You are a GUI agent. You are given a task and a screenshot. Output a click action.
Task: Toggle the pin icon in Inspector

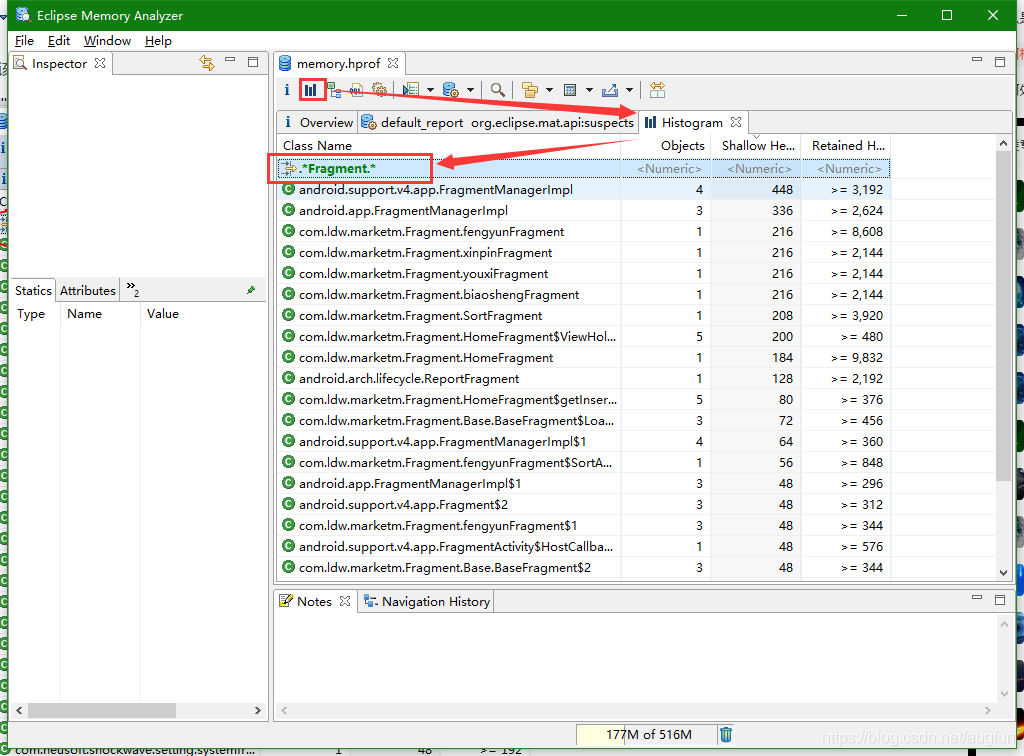click(x=251, y=290)
